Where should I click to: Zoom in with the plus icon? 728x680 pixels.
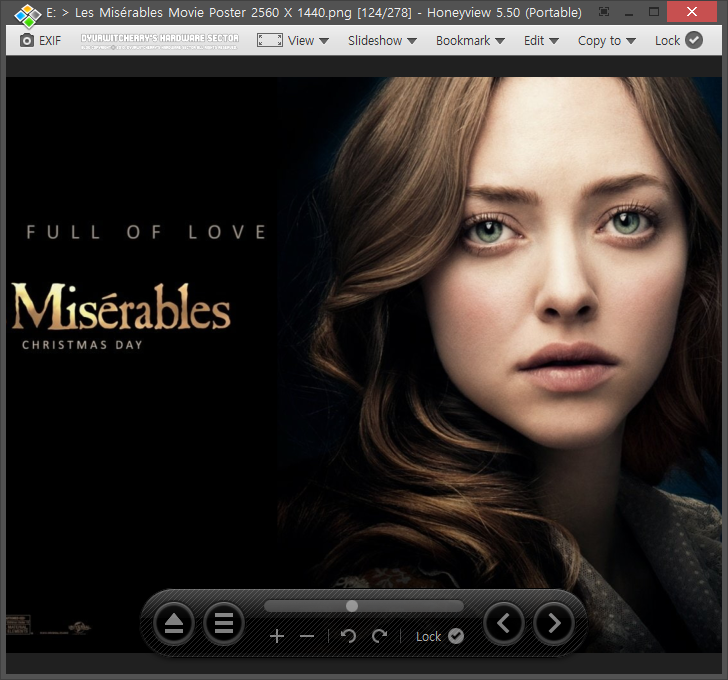[x=277, y=636]
